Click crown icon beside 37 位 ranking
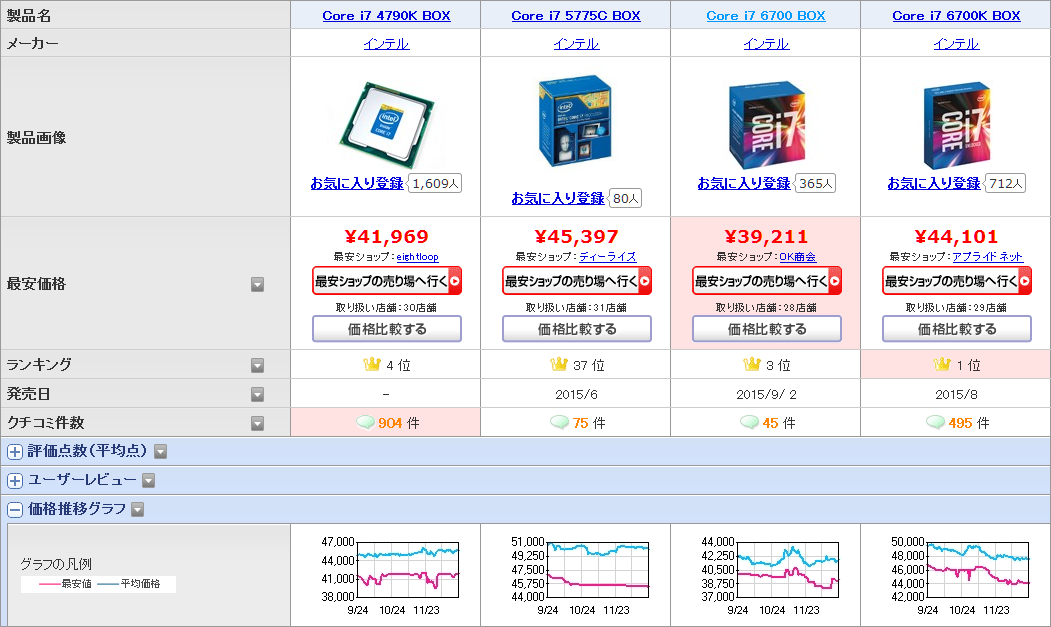This screenshot has width=1051, height=627. [559, 364]
